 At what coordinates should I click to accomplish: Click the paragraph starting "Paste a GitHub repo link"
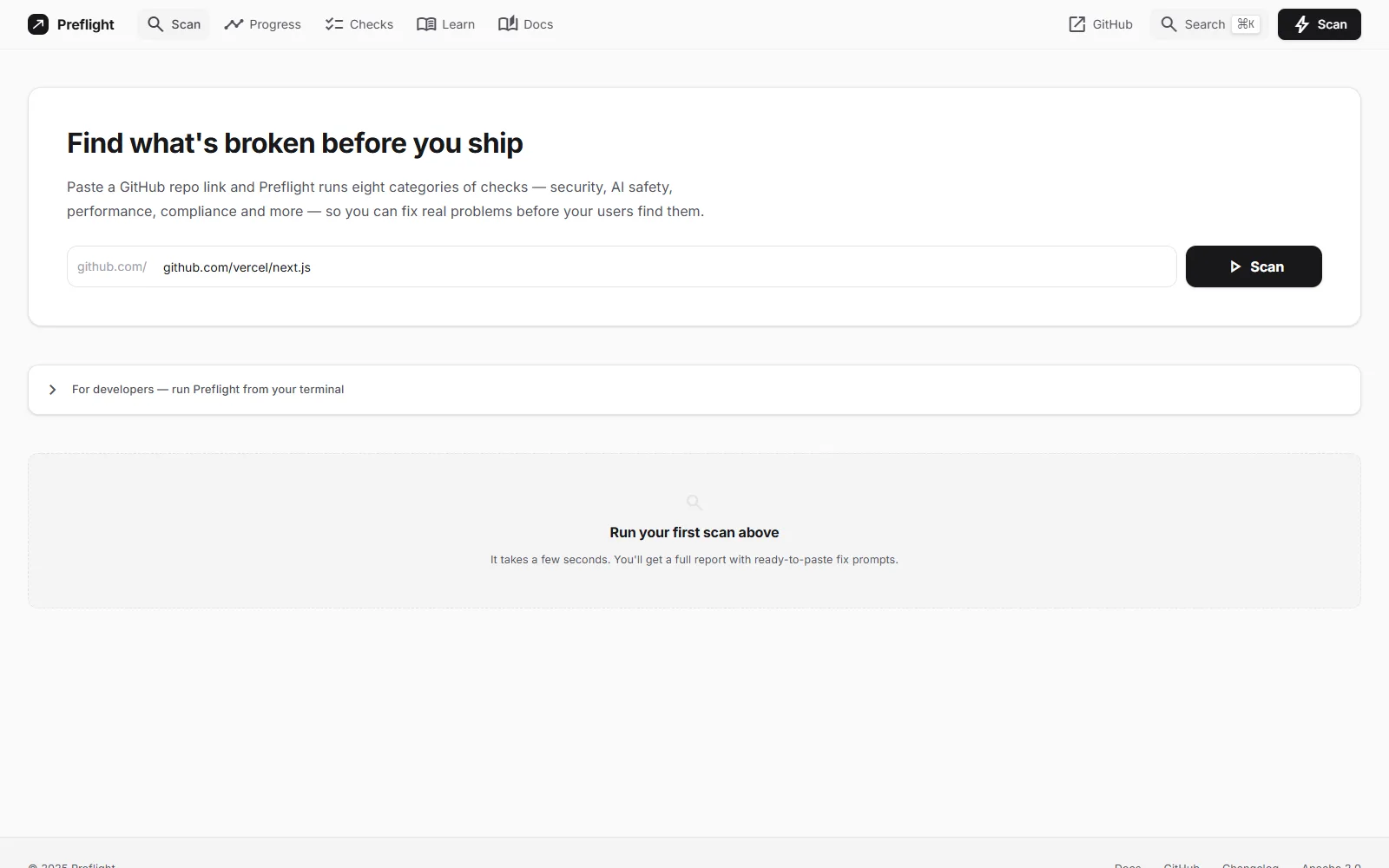[x=385, y=199]
